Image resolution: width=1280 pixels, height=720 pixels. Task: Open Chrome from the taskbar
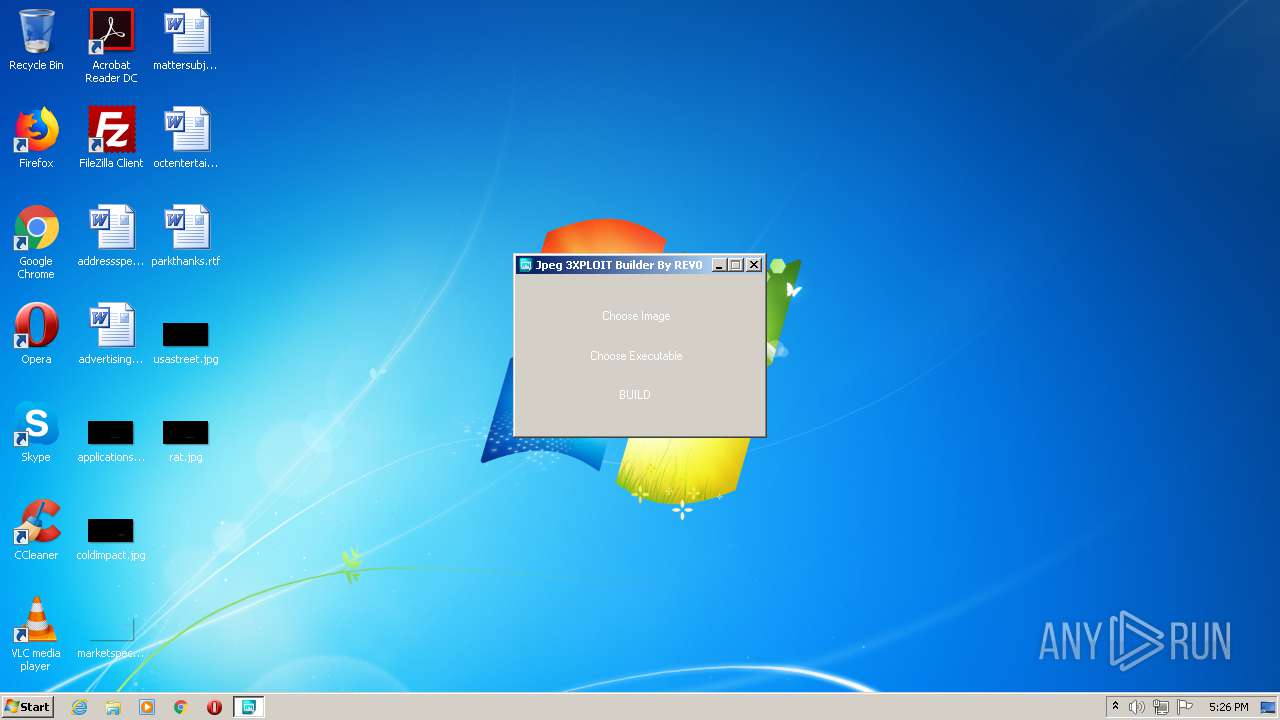point(181,707)
